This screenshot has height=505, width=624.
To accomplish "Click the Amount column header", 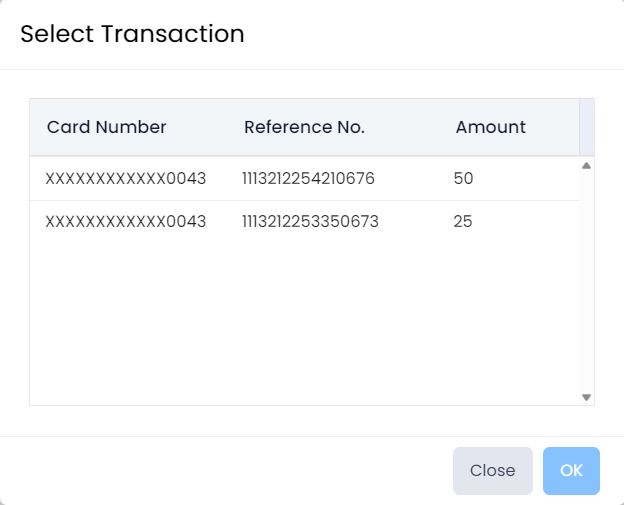I will (490, 127).
